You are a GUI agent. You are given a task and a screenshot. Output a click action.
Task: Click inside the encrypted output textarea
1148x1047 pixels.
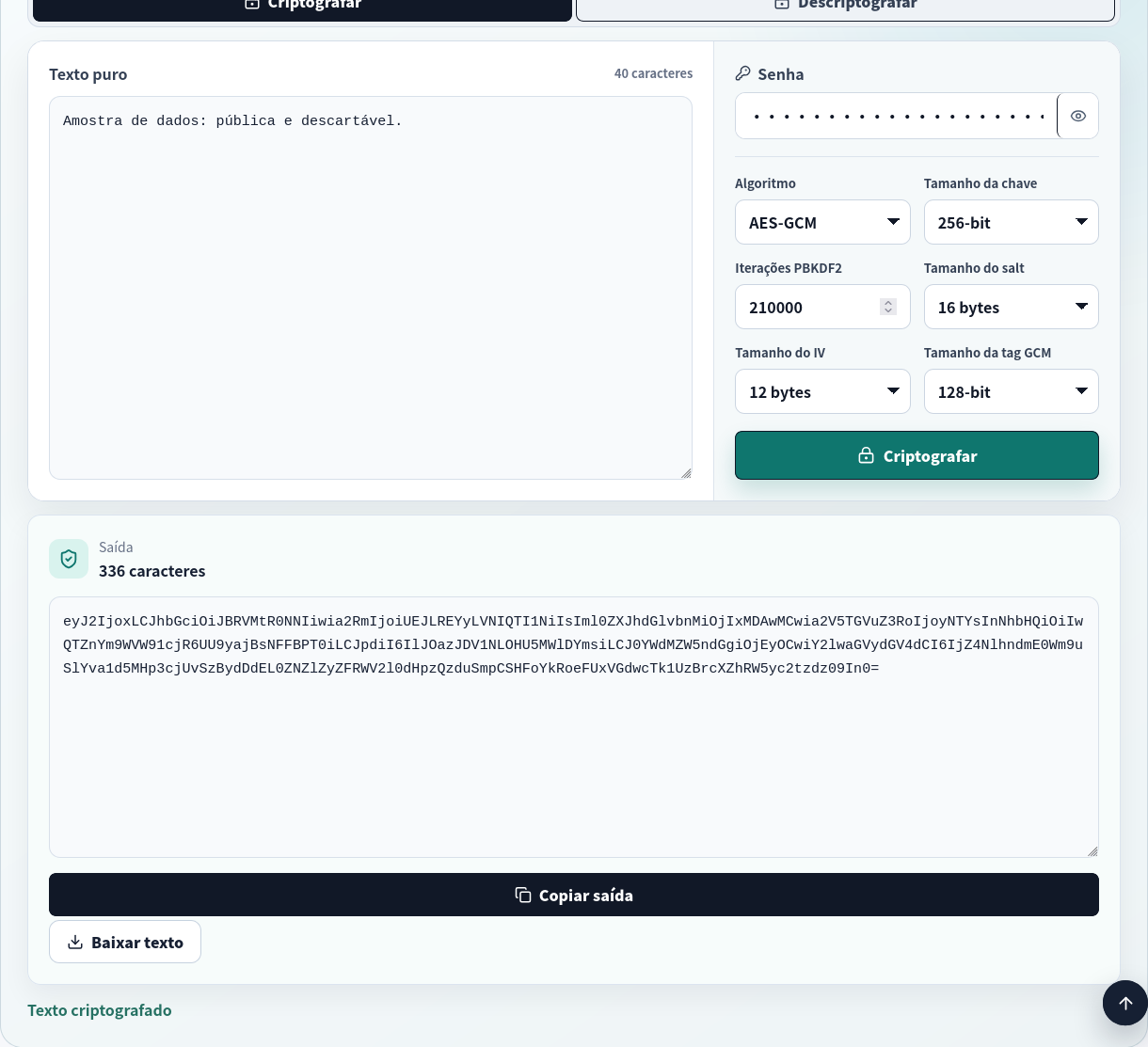[574, 727]
